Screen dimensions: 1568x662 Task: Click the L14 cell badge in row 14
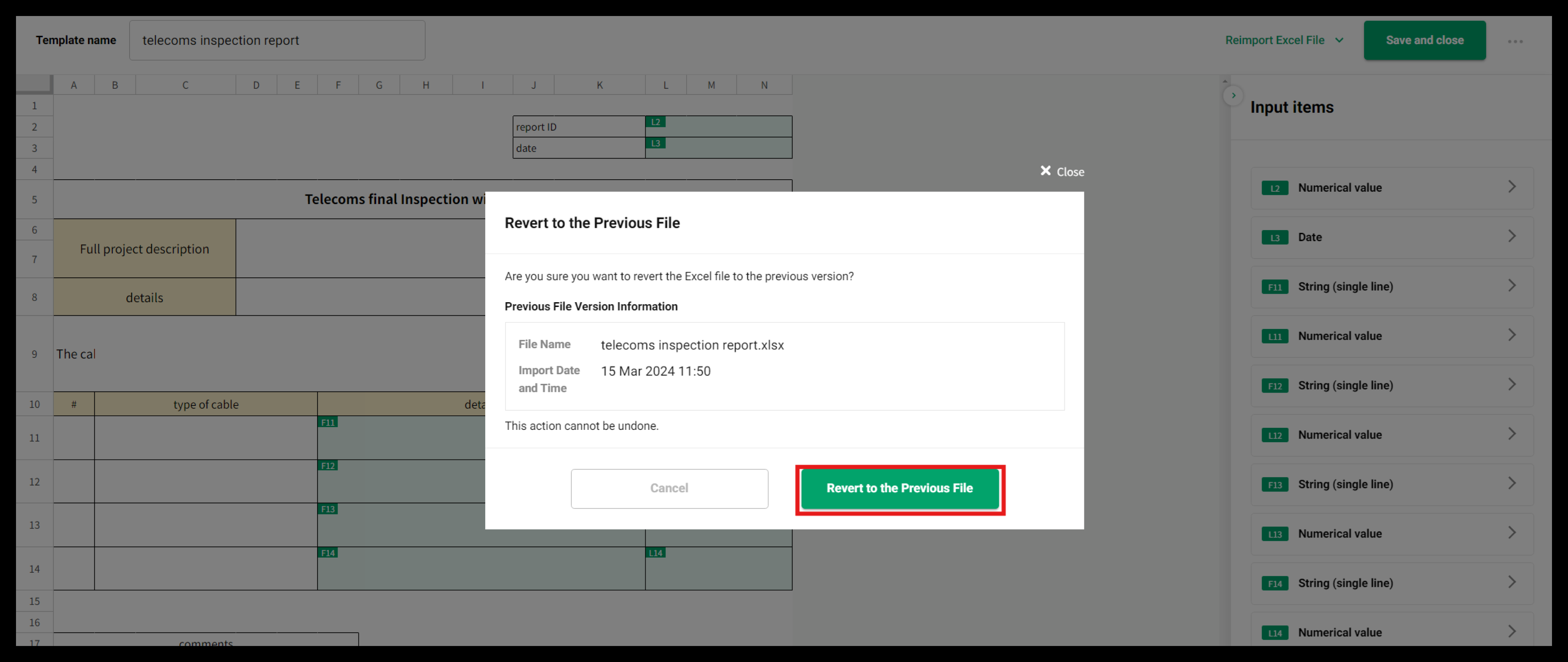coord(656,553)
